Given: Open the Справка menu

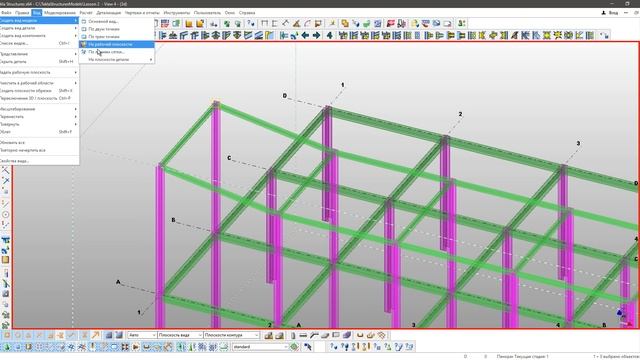Looking at the screenshot, I should coord(247,13).
